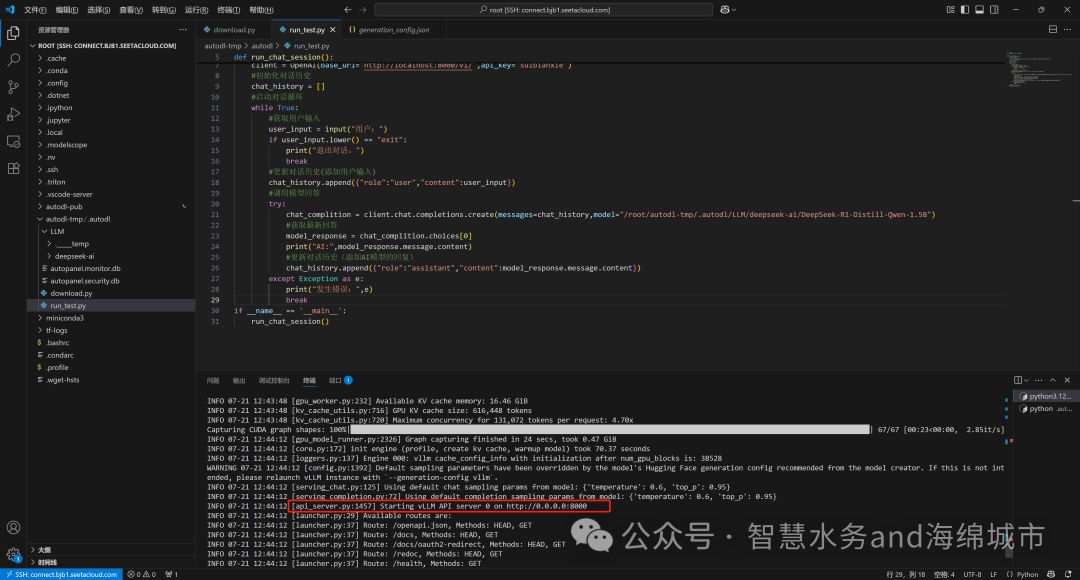This screenshot has height=580, width=1080.
Task: Open the Manage gear icon
Action: point(13,554)
